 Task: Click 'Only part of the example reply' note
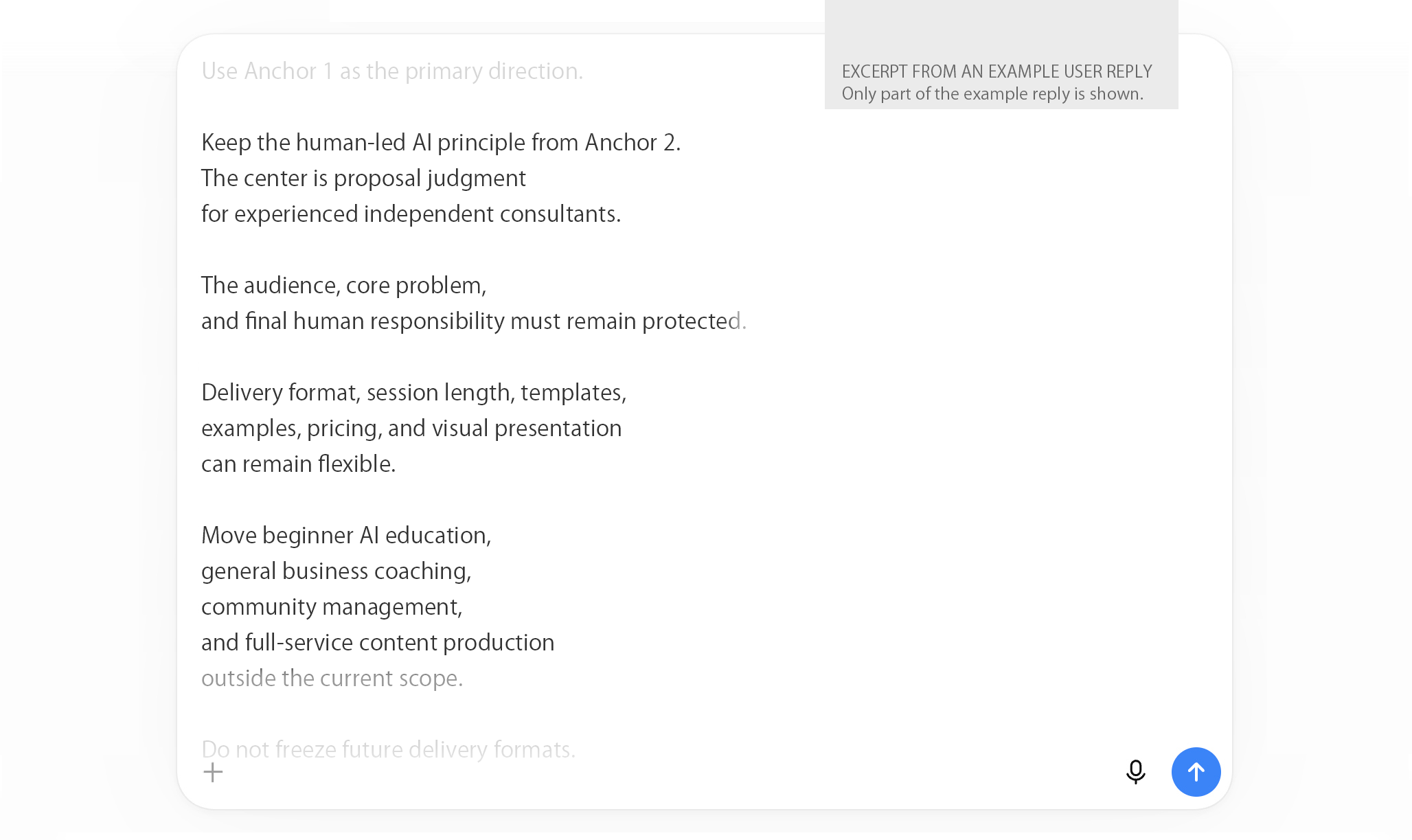(992, 93)
